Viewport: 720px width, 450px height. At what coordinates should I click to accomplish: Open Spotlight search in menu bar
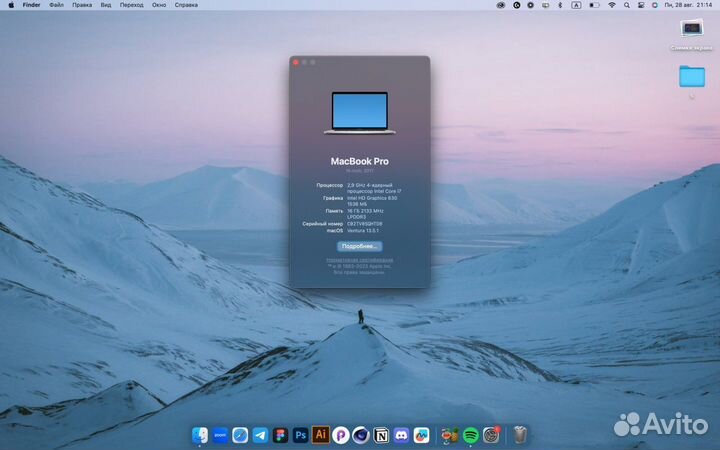coord(627,5)
